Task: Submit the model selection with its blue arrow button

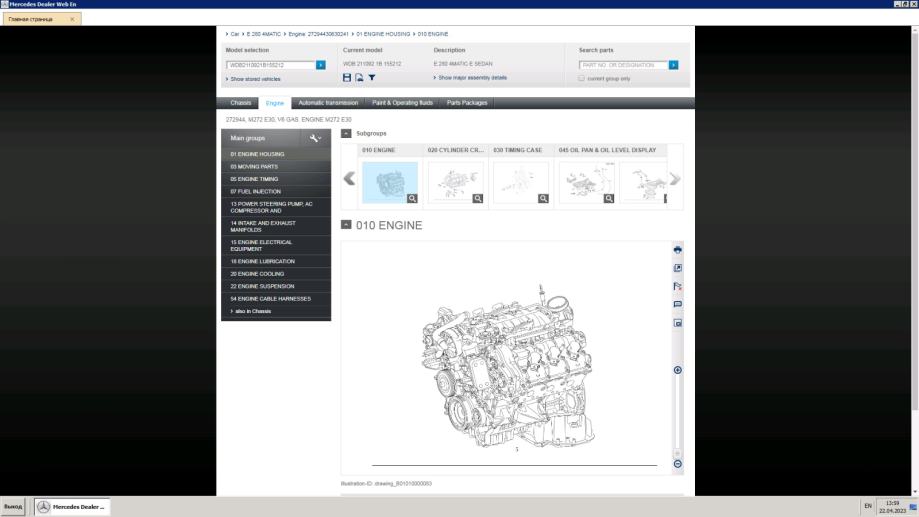Action: click(321, 65)
